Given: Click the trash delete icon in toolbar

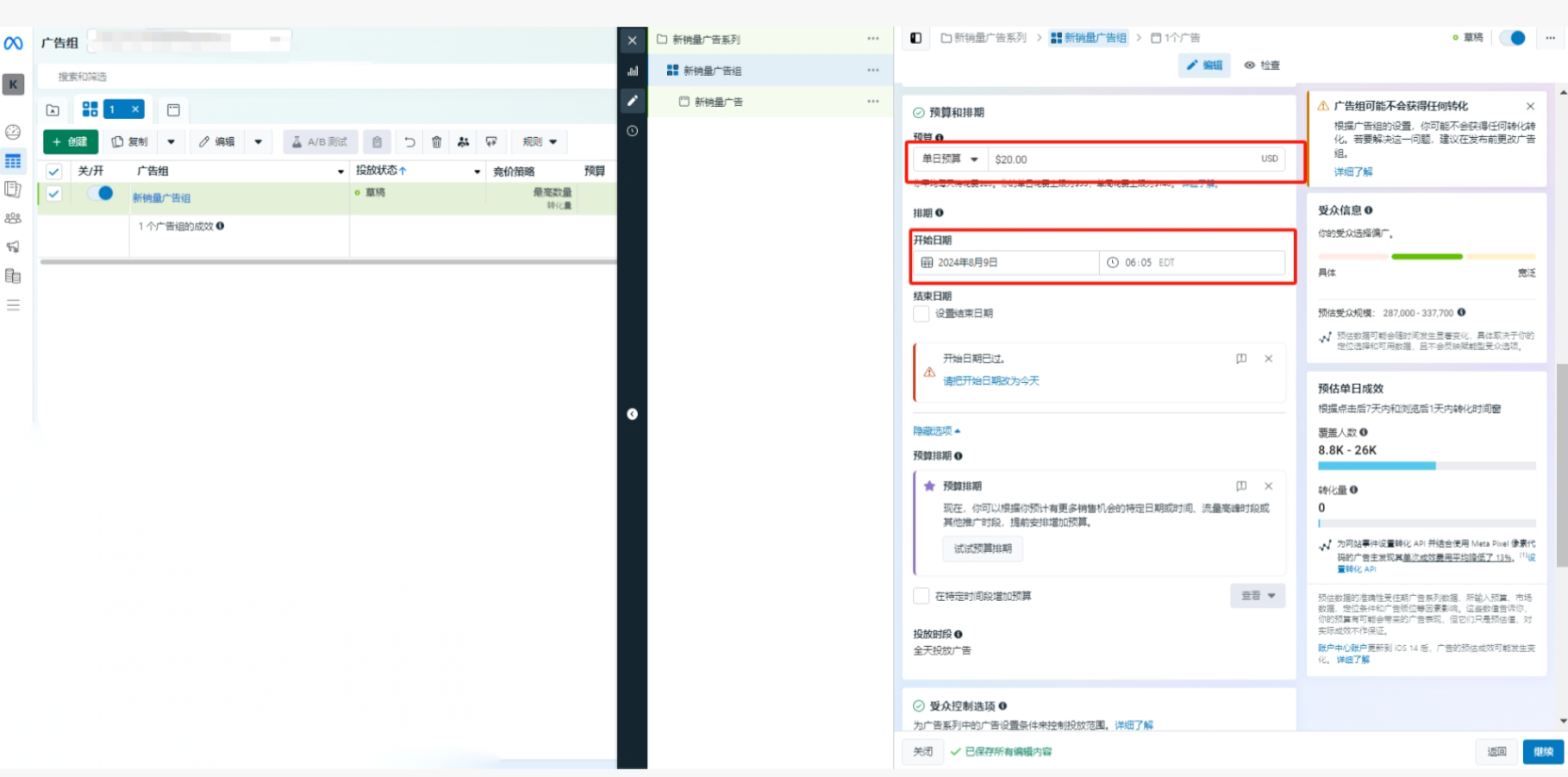Looking at the screenshot, I should 437,141.
